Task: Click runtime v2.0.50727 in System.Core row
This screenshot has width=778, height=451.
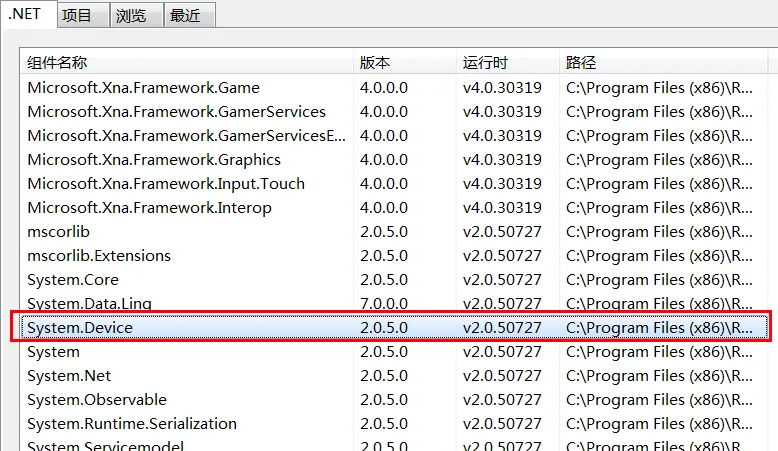Action: [x=502, y=280]
